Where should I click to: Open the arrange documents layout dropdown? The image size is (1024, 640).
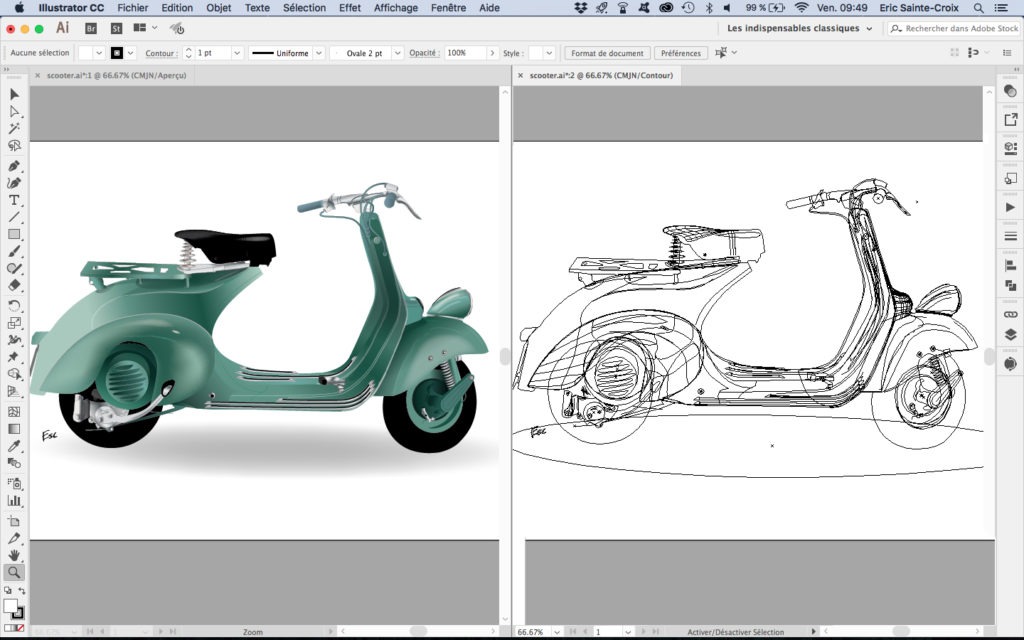[145, 28]
